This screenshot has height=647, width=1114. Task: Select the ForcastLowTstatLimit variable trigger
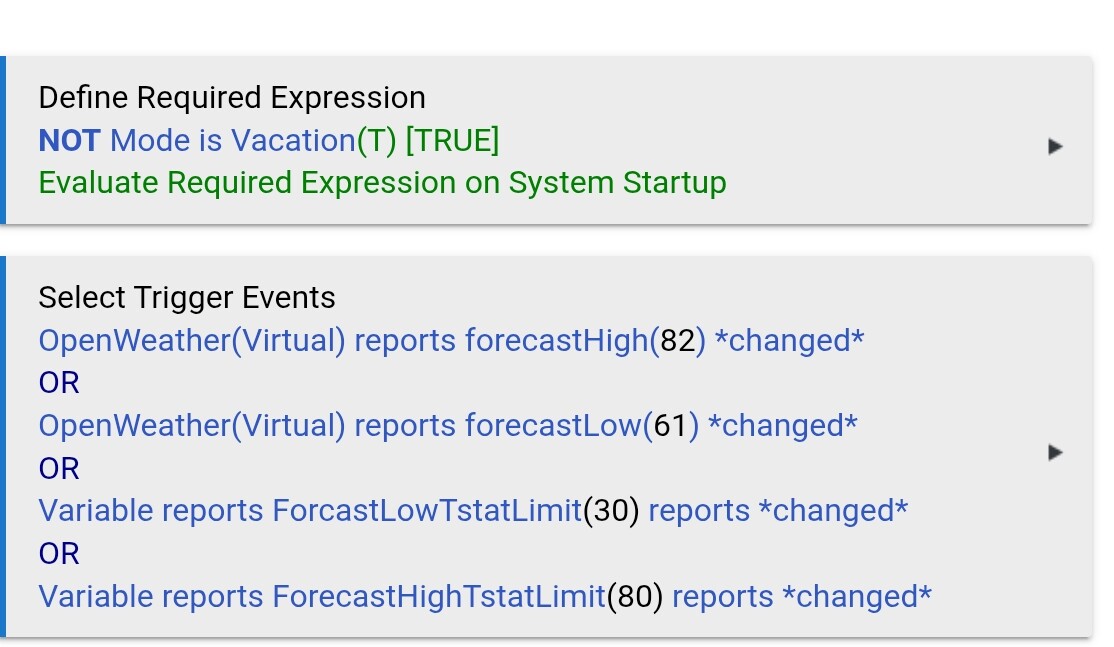[310, 511]
